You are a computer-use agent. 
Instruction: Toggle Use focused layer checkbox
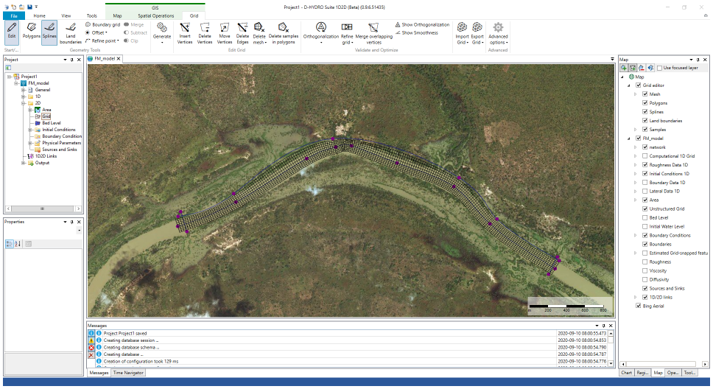pos(659,68)
